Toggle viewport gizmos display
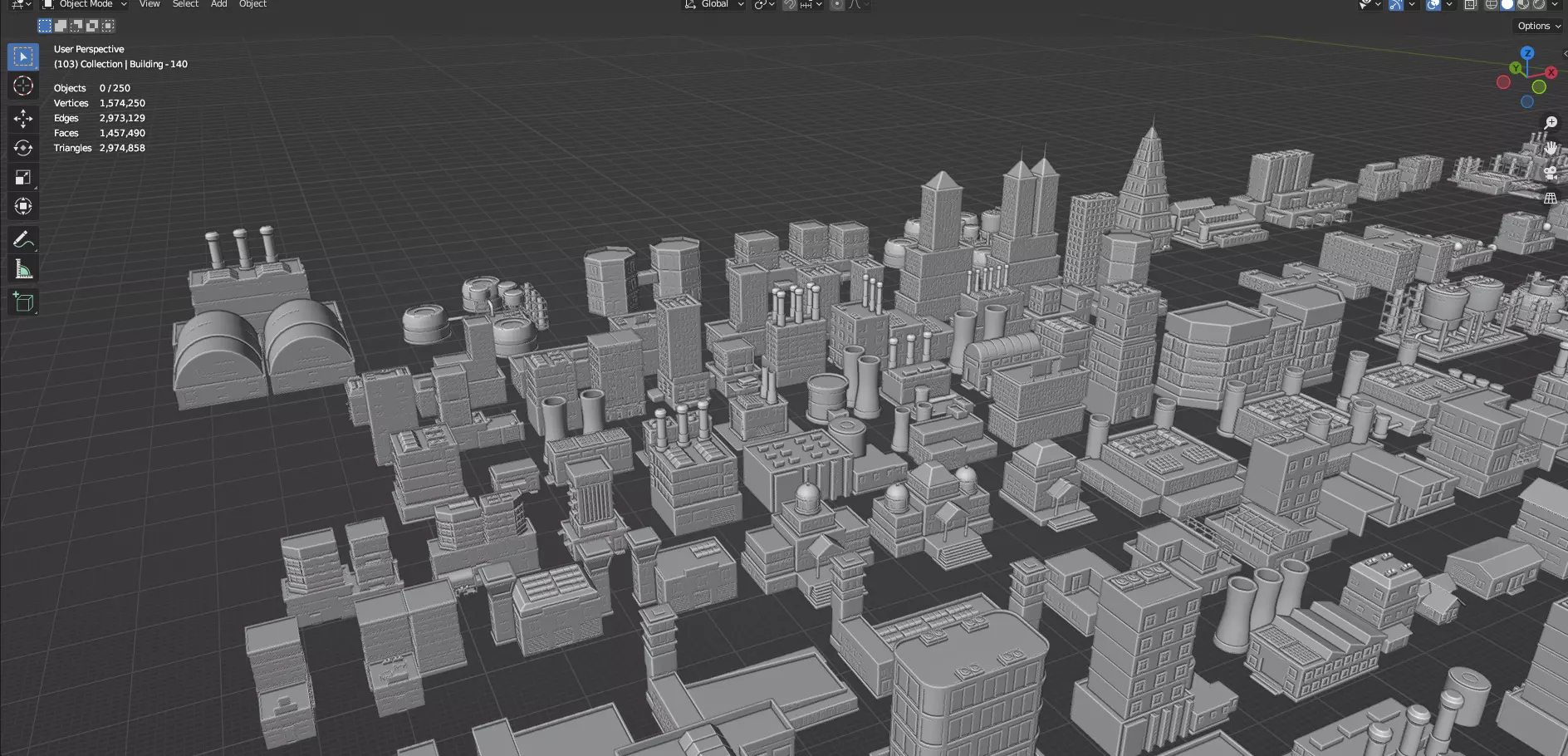 click(1396, 4)
